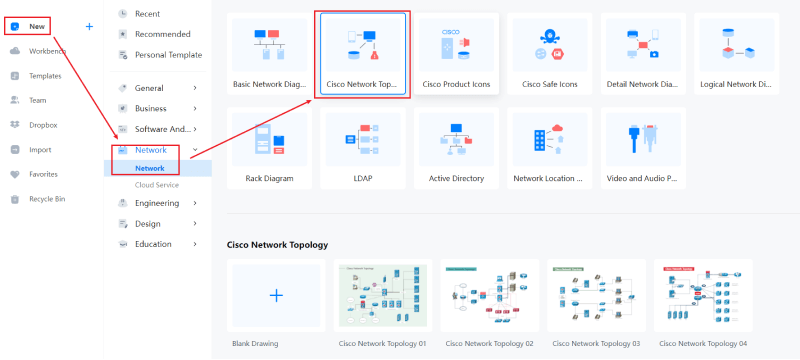Expand the Software And category chevron
This screenshot has width=800, height=360.
[x=195, y=129]
